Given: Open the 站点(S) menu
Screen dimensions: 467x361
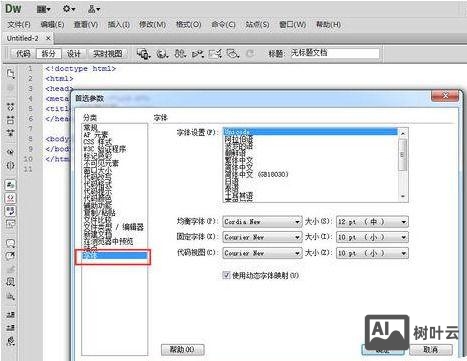Looking at the screenshot, I should point(257,24).
